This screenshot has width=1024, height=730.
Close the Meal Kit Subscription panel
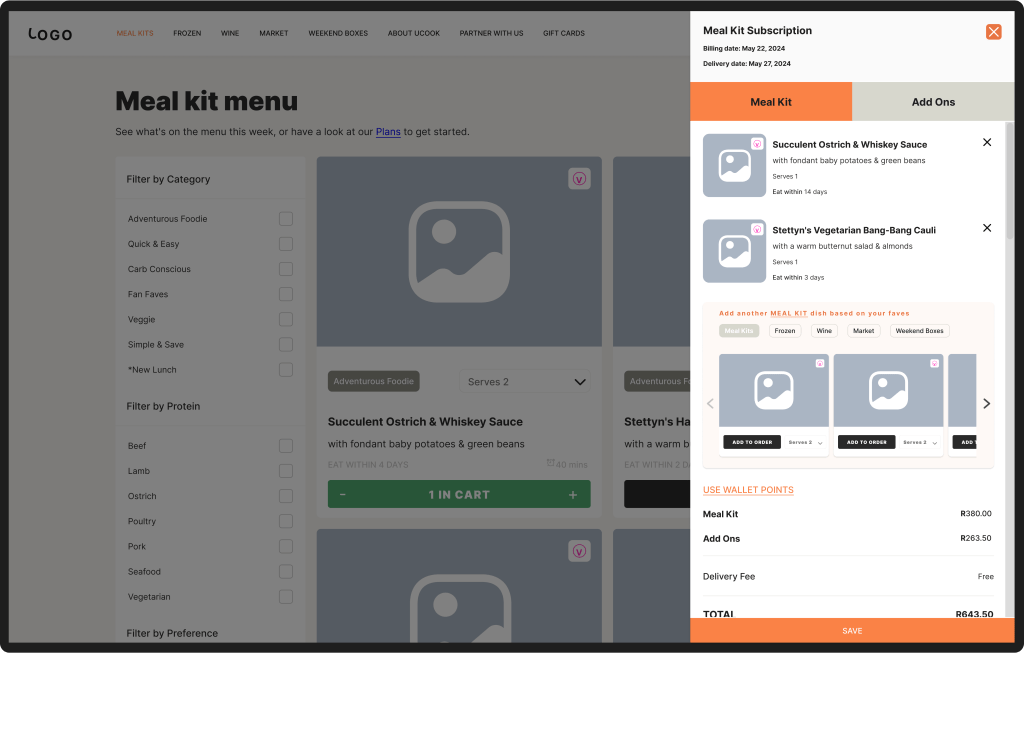click(993, 32)
